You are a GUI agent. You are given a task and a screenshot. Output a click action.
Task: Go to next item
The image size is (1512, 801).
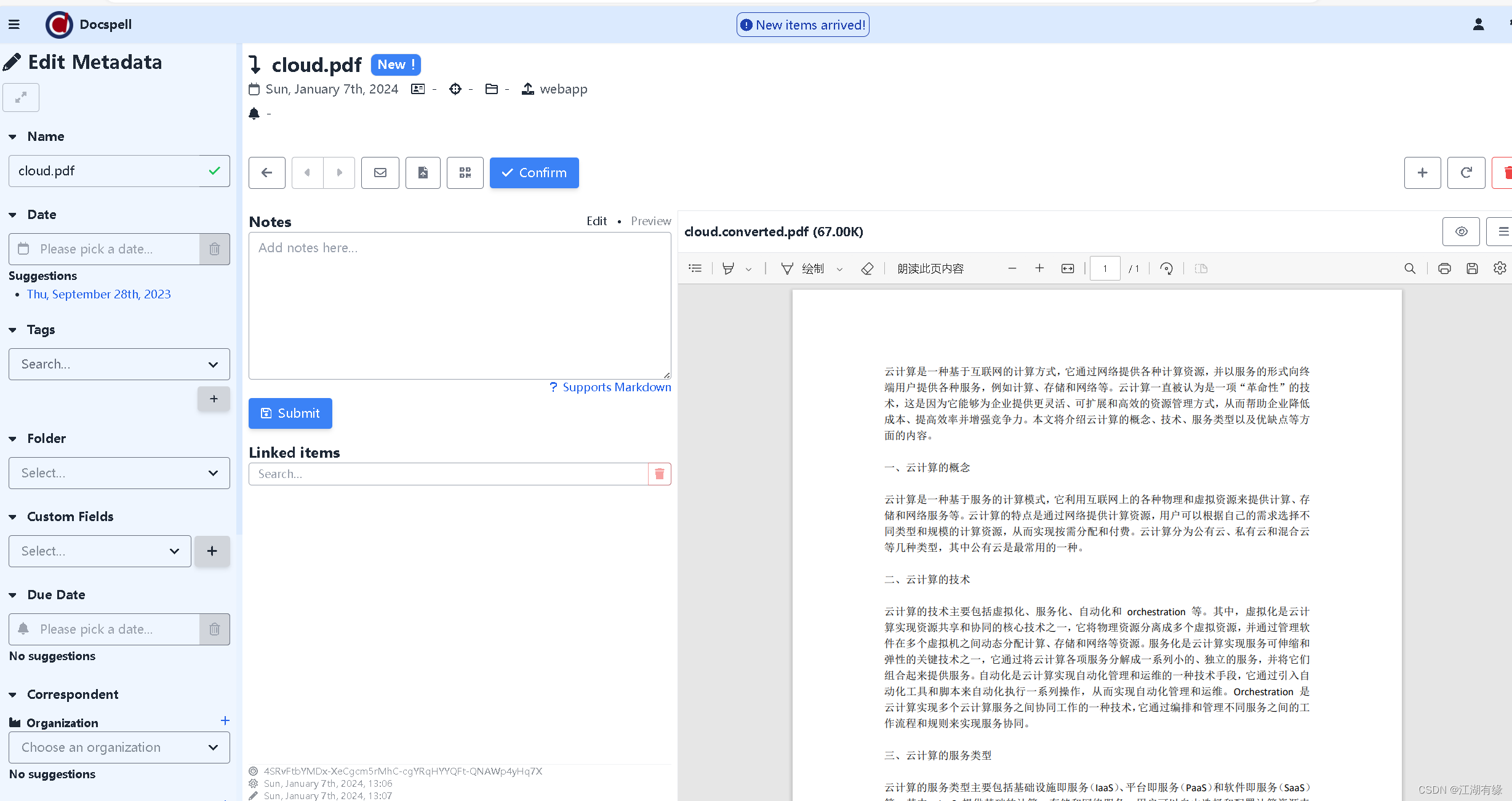(x=339, y=173)
